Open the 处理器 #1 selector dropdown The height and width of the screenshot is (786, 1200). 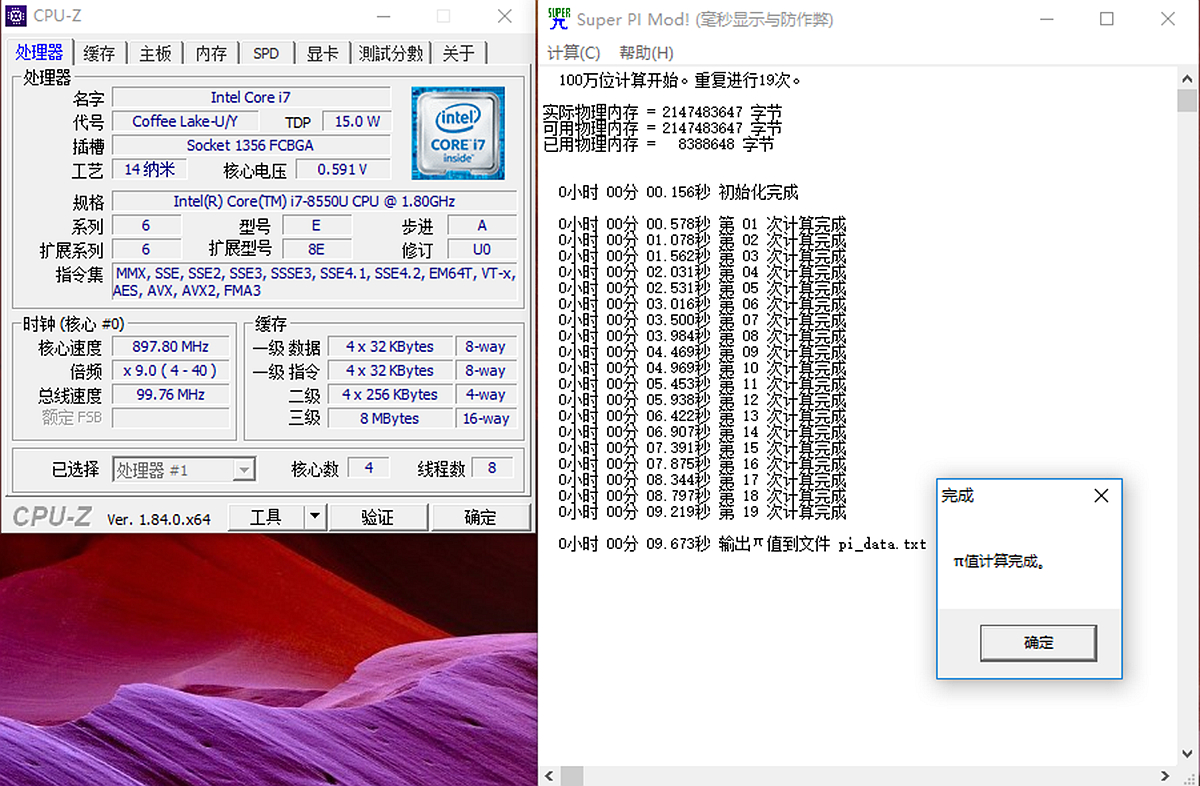click(x=245, y=469)
